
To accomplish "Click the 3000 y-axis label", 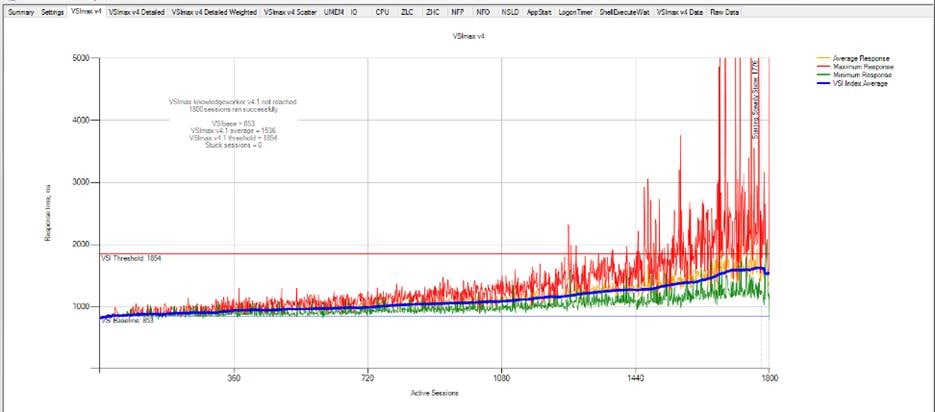I will click(x=82, y=182).
